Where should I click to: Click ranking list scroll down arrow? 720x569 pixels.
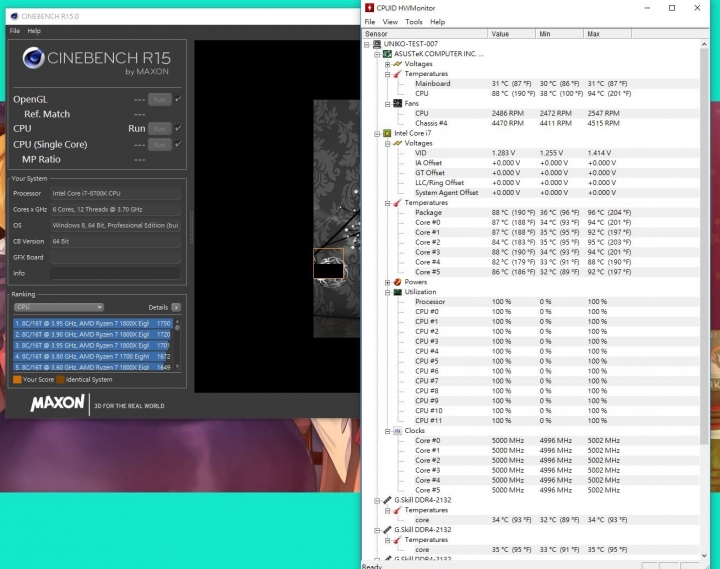pos(178,366)
